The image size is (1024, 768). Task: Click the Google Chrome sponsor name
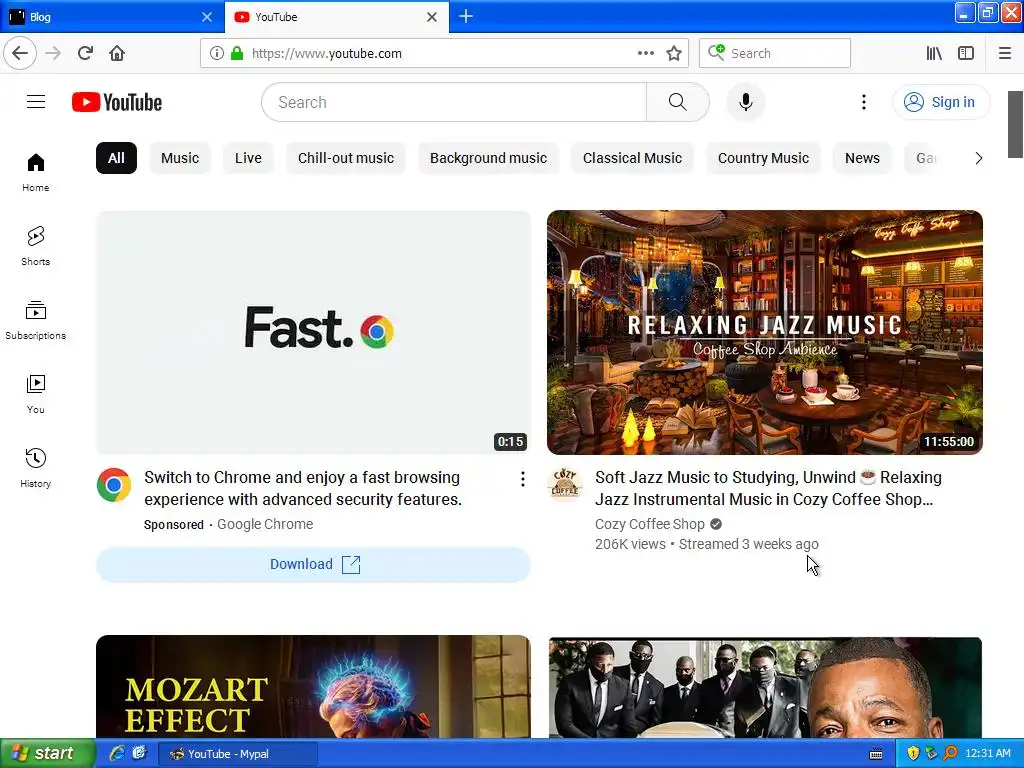click(x=265, y=524)
